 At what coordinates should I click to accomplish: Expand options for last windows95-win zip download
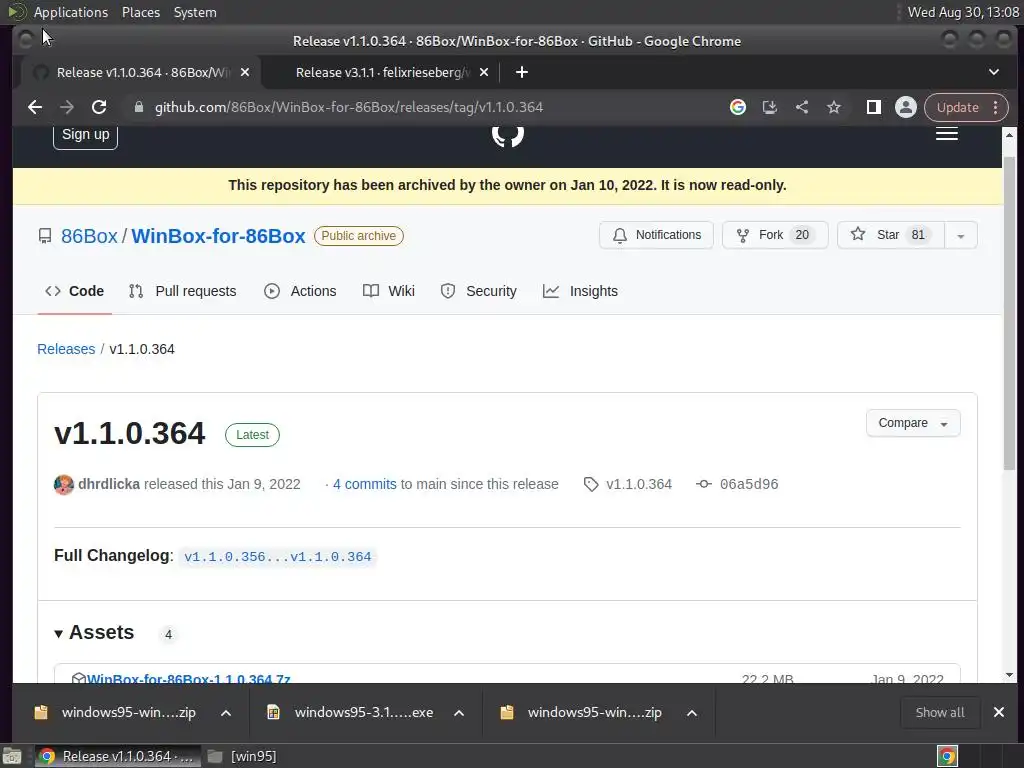click(692, 712)
